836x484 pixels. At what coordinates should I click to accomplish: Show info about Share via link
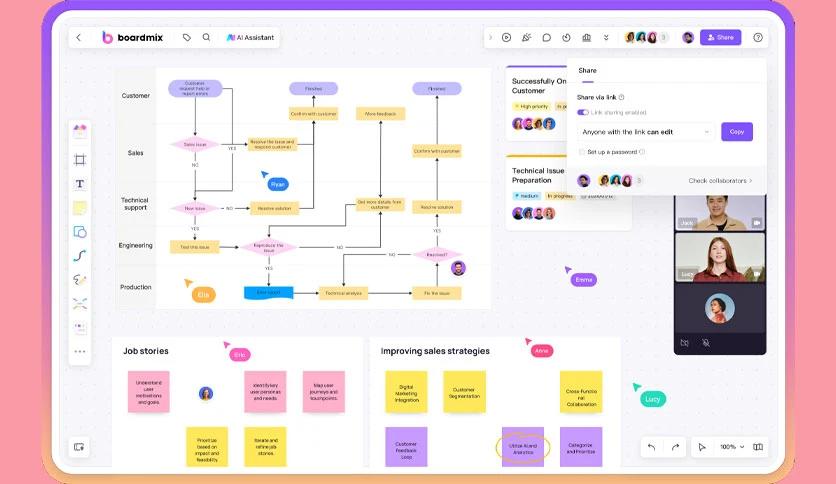pos(622,97)
